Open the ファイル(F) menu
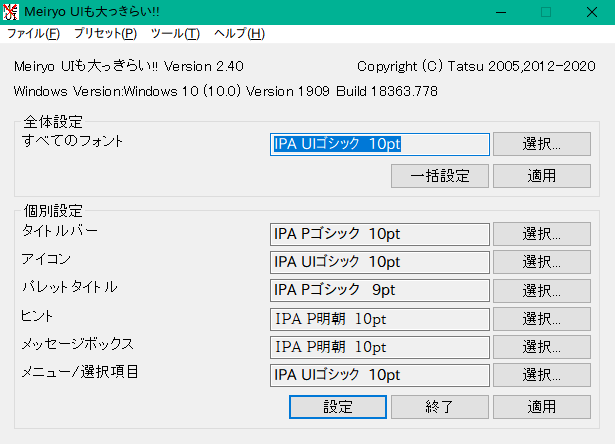 33,34
